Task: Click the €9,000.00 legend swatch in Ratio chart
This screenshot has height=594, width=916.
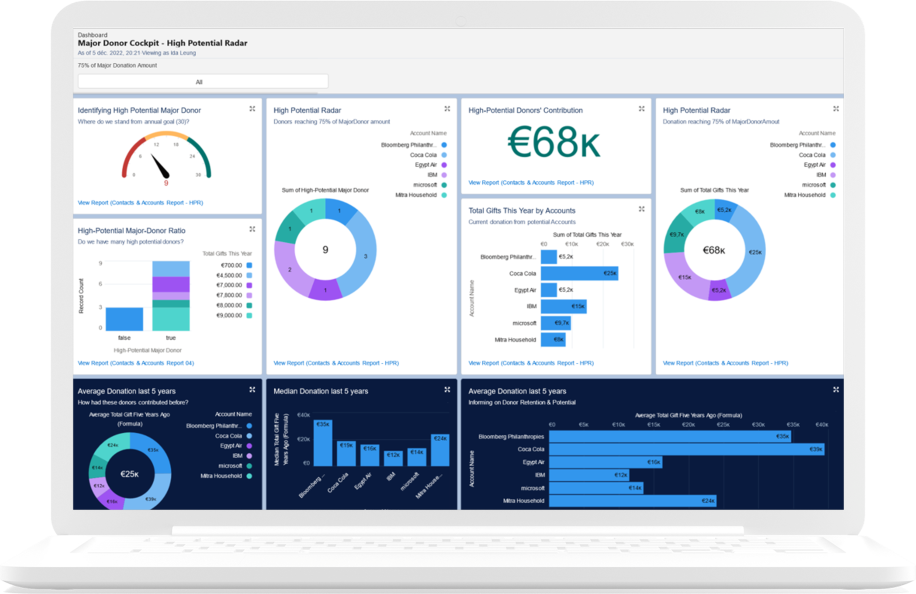Action: pyautogui.click(x=248, y=315)
